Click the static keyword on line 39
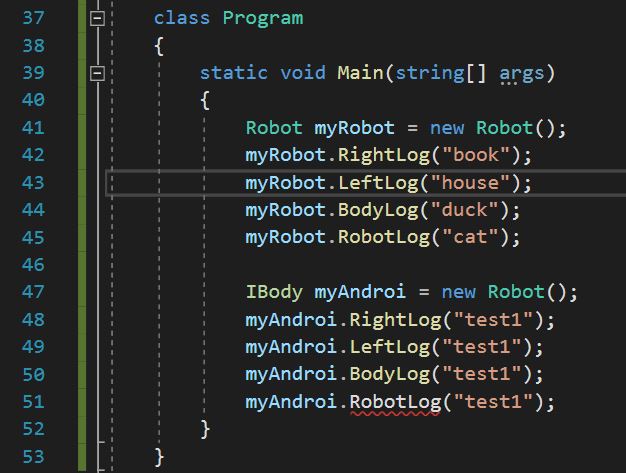The width and height of the screenshot is (626, 473). [x=234, y=73]
